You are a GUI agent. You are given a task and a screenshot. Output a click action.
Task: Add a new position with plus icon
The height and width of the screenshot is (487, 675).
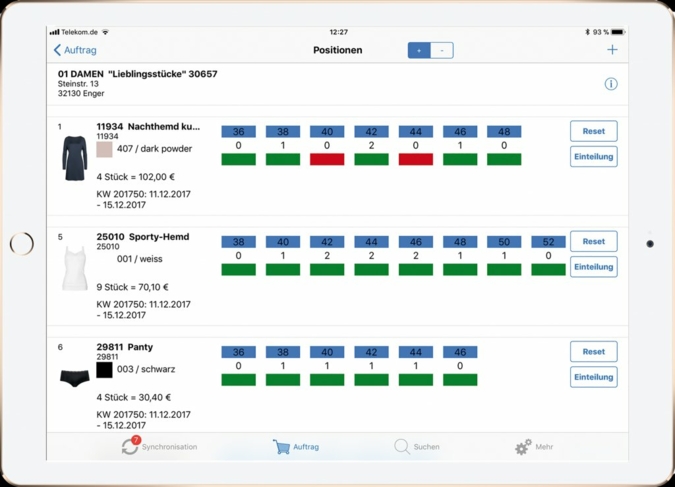[612, 50]
